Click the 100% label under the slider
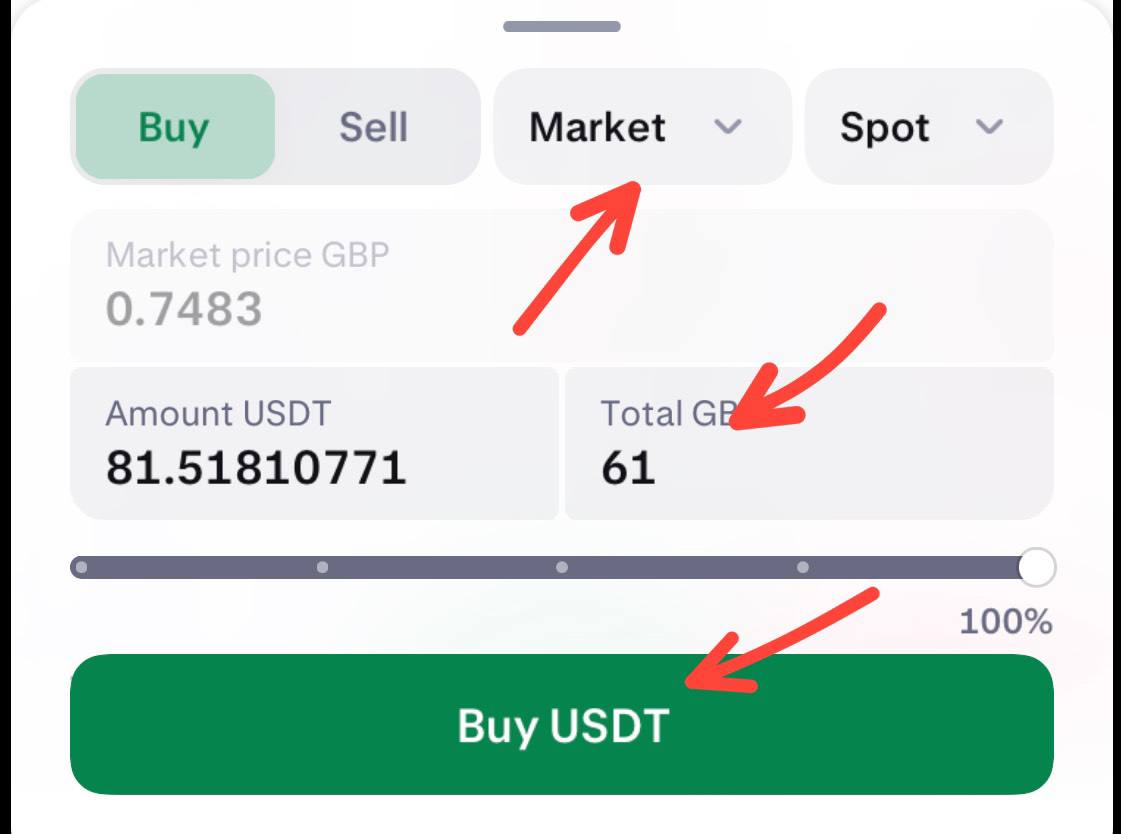 tap(1005, 622)
